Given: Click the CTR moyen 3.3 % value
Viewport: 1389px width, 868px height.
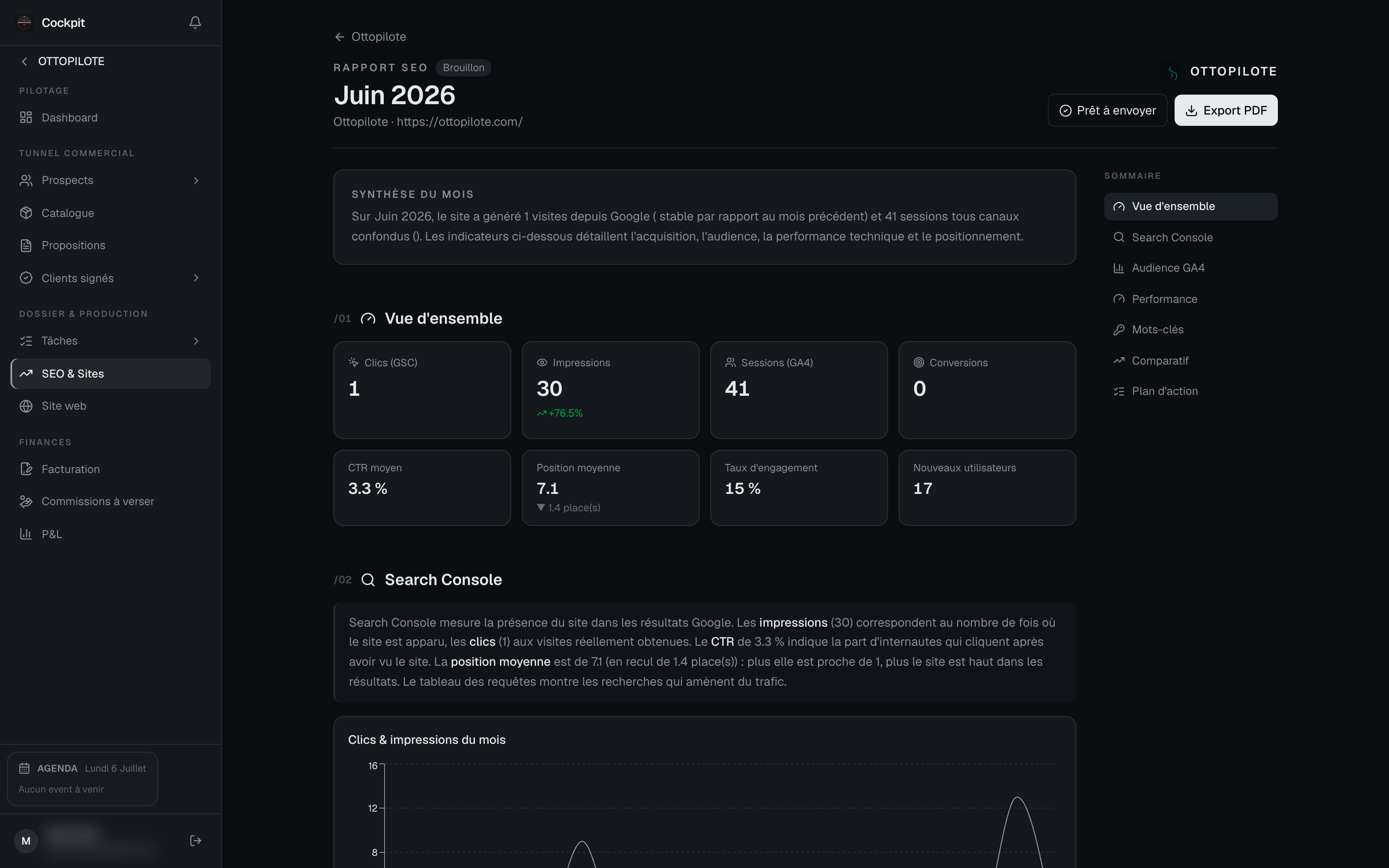Looking at the screenshot, I should click(368, 489).
